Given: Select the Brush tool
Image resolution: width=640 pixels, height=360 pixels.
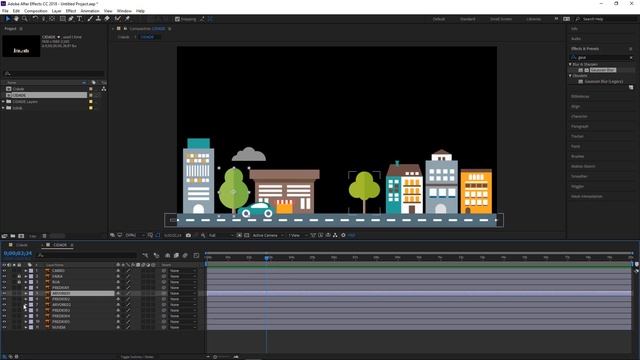Looking at the screenshot, I should click(x=90, y=19).
